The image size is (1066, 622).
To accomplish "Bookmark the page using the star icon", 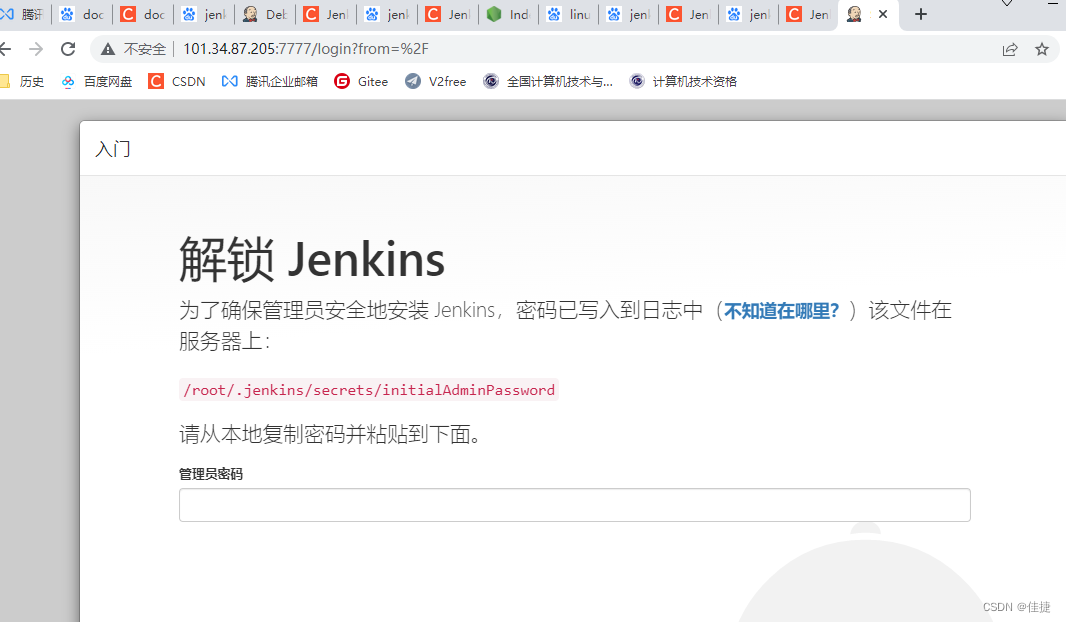I will [x=1043, y=48].
